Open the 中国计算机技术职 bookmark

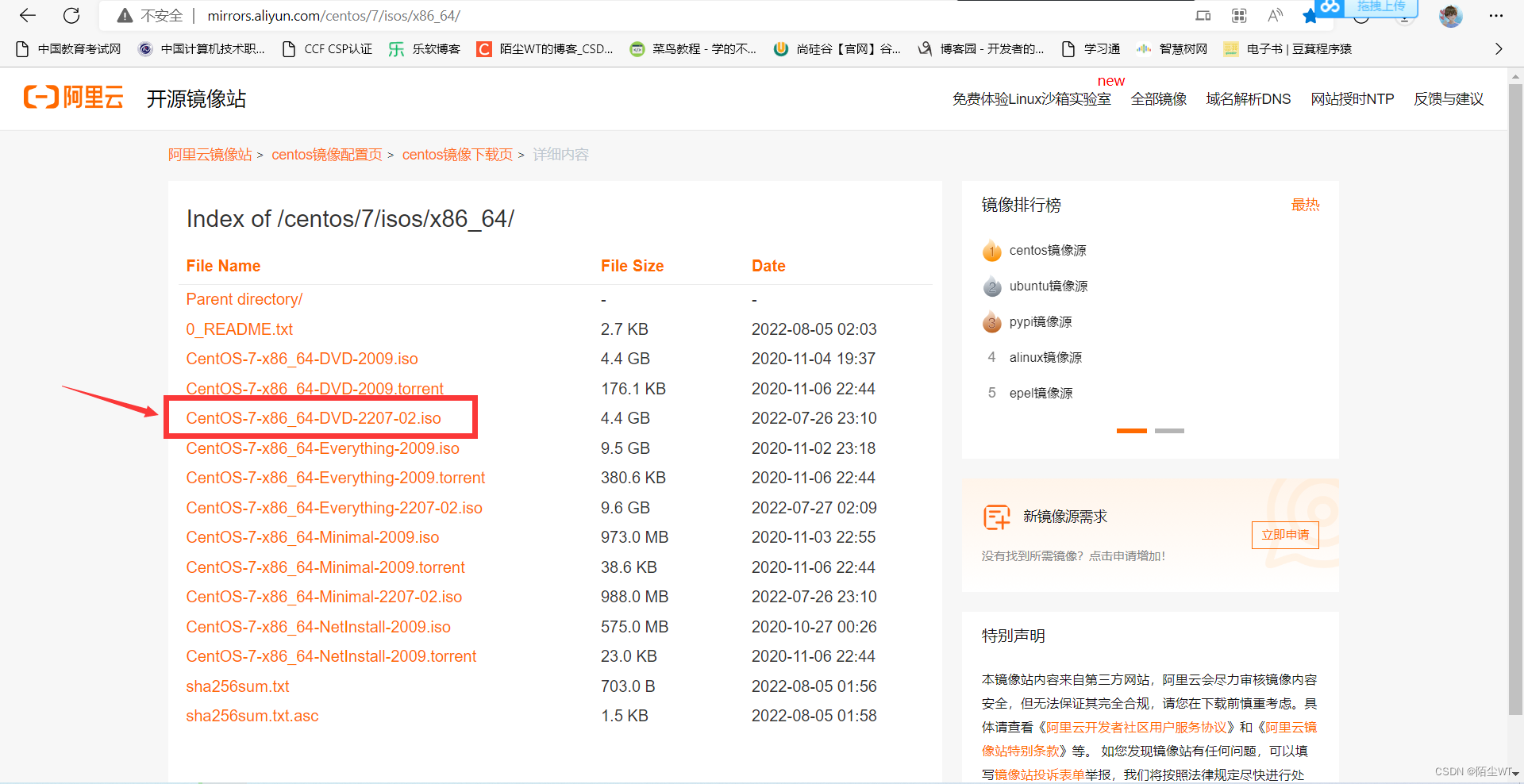pyautogui.click(x=202, y=49)
